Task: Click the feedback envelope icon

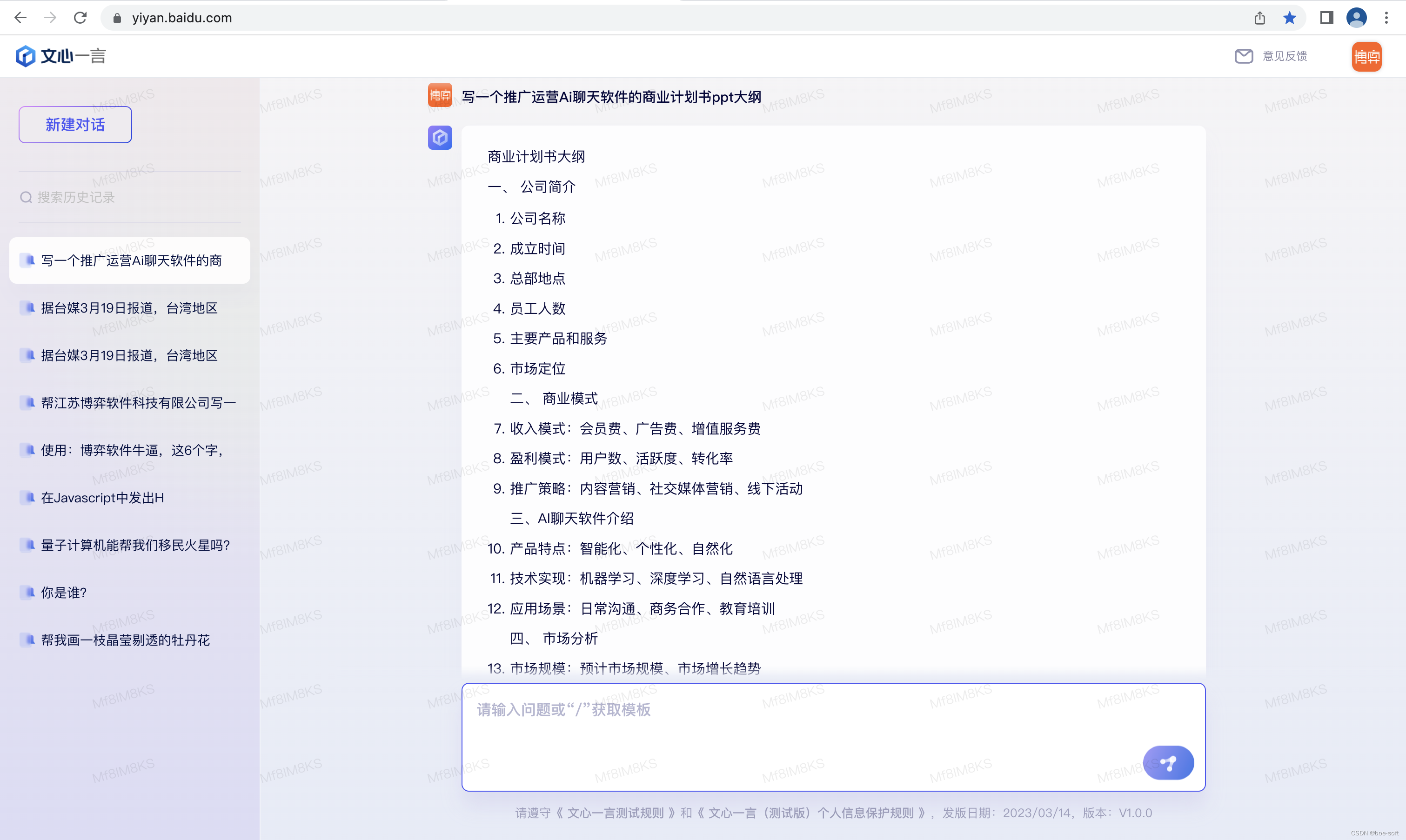Action: [x=1244, y=56]
